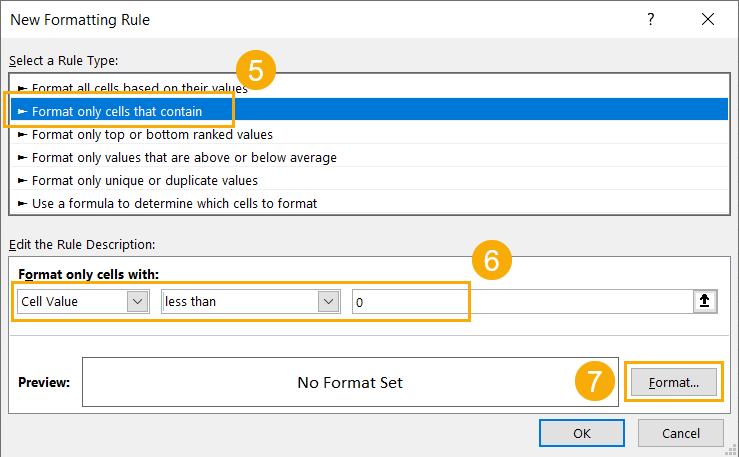
Task: Select 'Format only unique or duplicate values'
Action: click(x=145, y=180)
